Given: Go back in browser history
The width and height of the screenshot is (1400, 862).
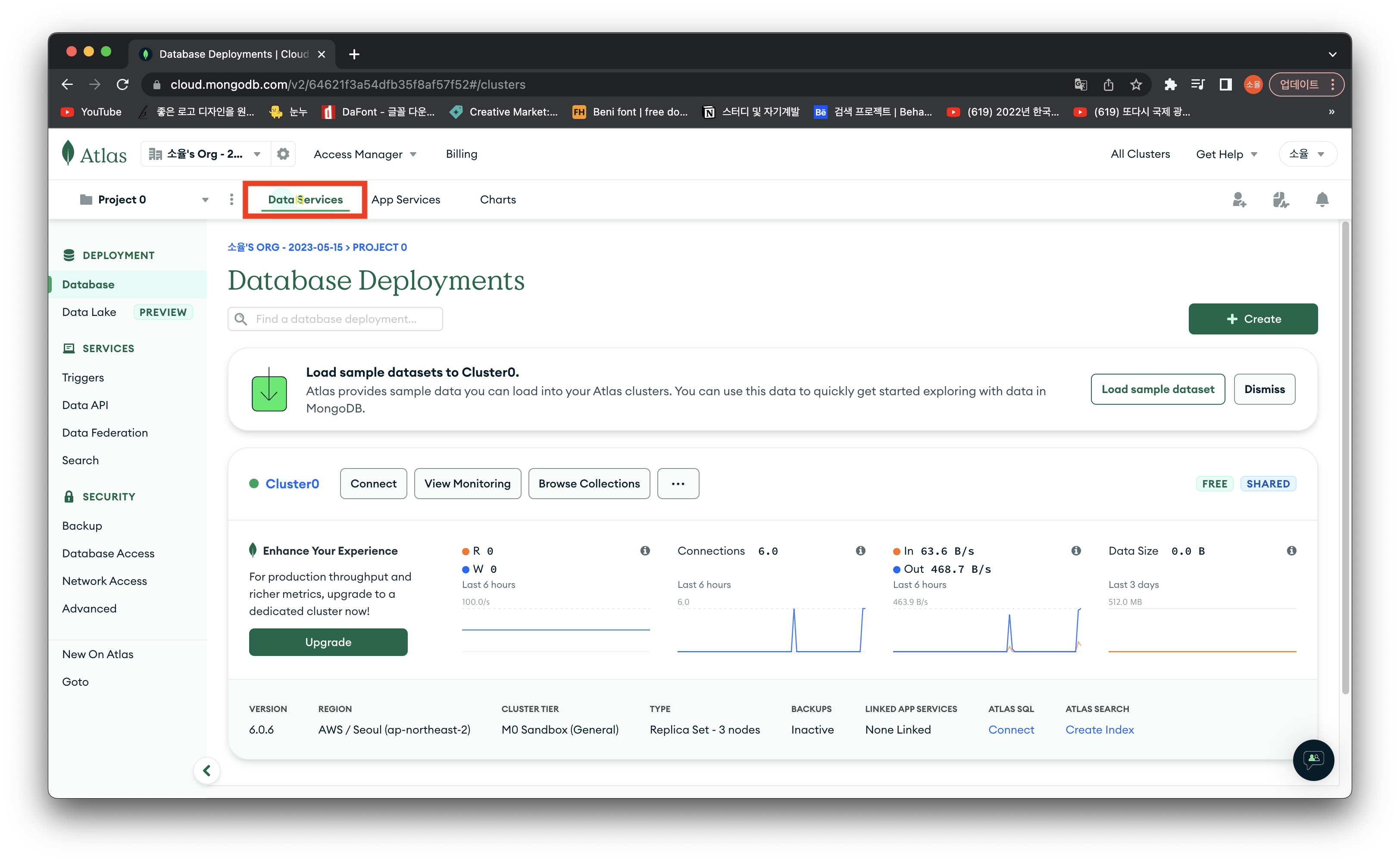Looking at the screenshot, I should pos(67,84).
